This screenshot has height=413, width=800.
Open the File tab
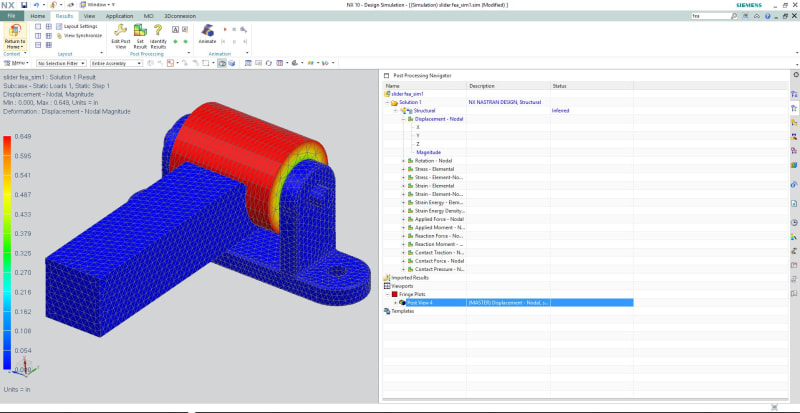(x=12, y=16)
